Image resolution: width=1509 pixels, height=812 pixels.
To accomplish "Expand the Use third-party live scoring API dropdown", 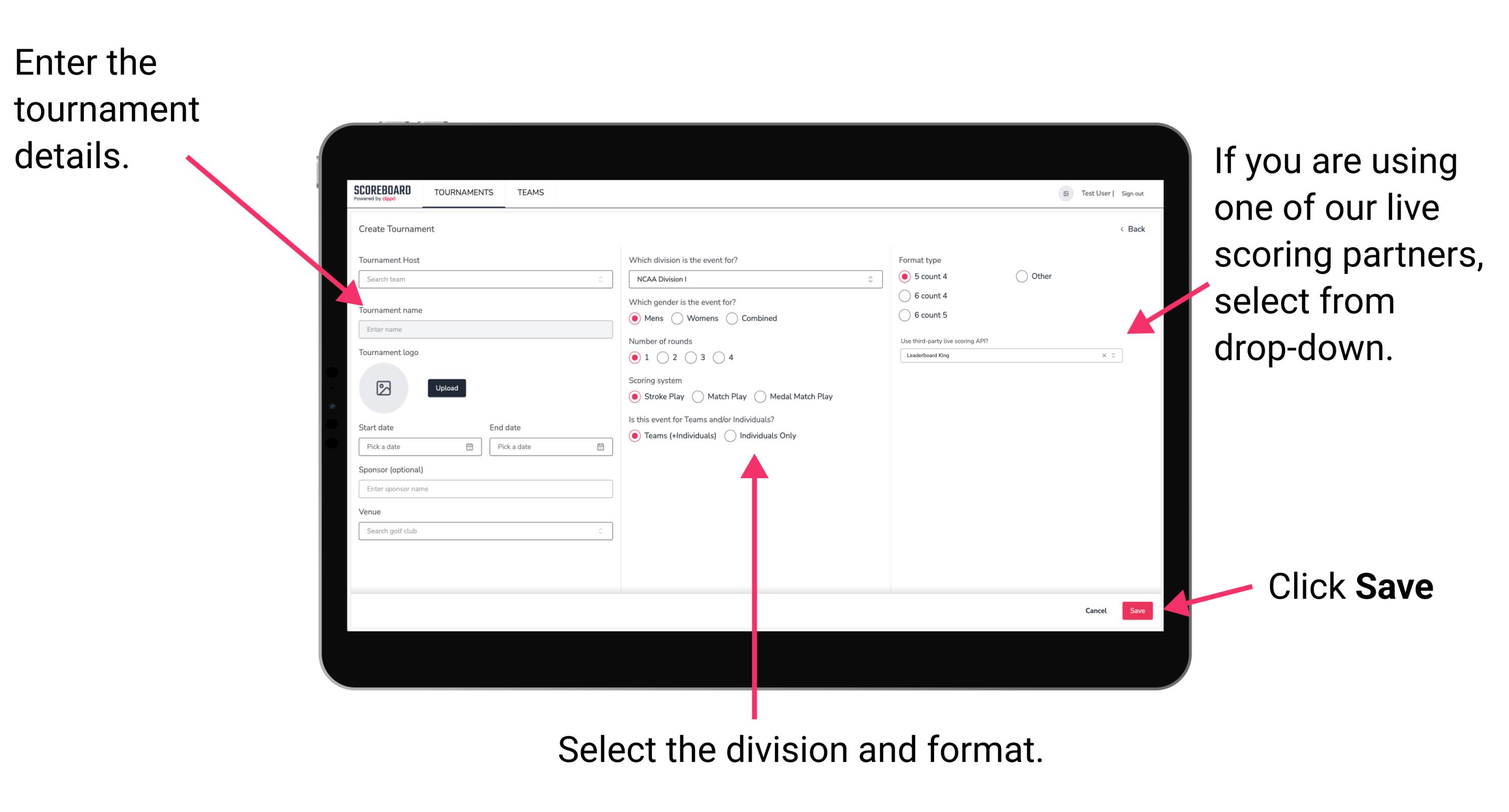I will 1116,356.
